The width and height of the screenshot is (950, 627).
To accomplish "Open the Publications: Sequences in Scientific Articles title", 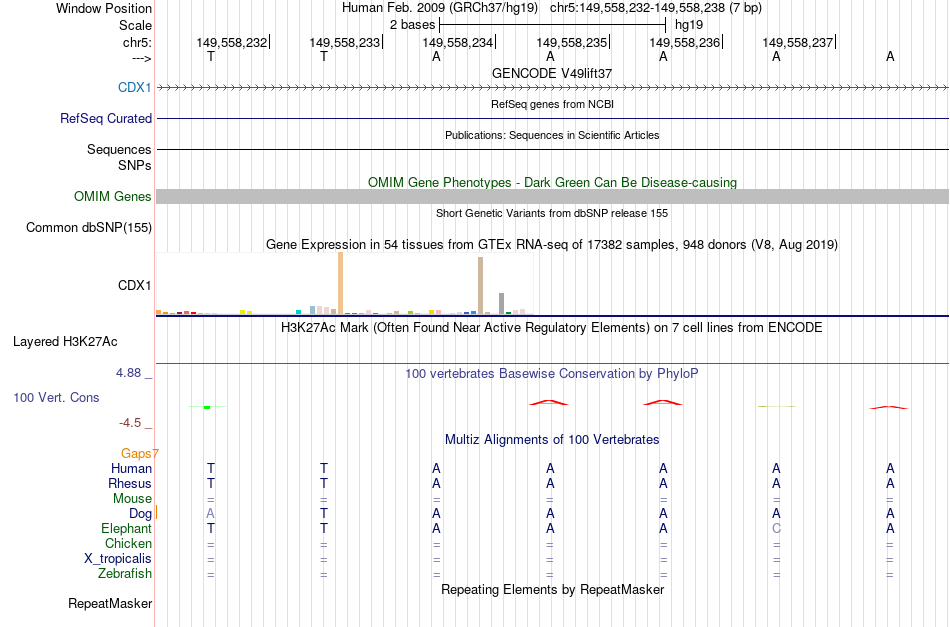I will [552, 135].
